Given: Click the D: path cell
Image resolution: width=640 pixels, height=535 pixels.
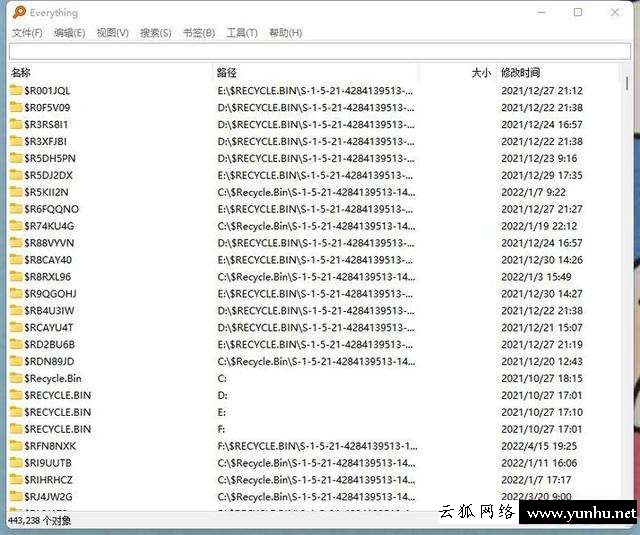Looking at the screenshot, I should pyautogui.click(x=222, y=395).
